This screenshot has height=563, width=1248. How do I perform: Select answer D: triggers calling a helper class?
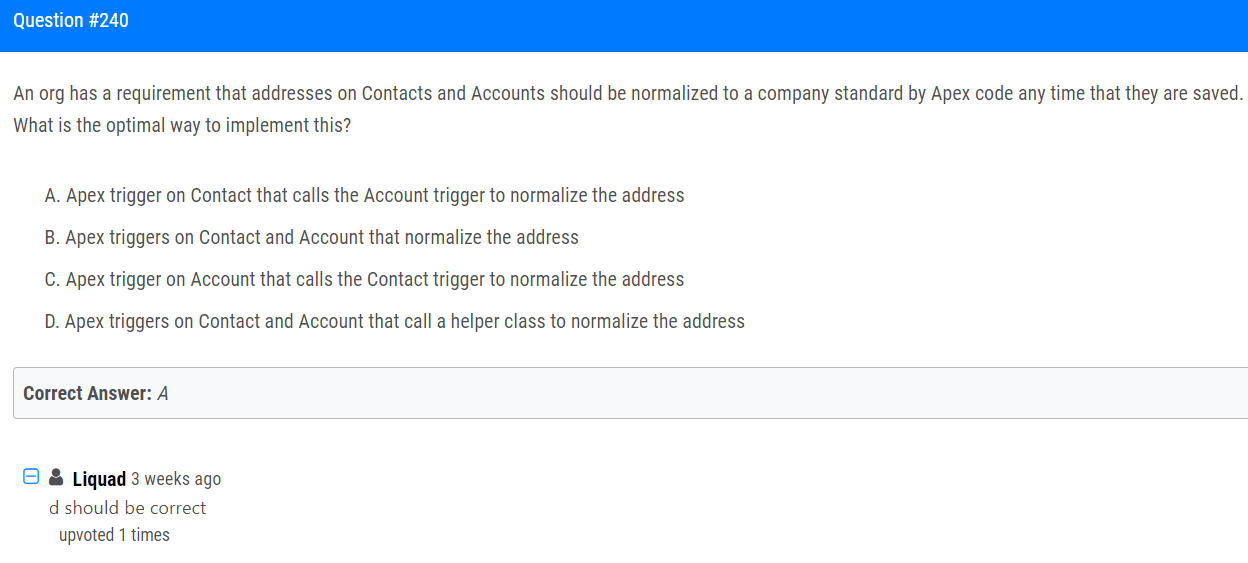[394, 321]
